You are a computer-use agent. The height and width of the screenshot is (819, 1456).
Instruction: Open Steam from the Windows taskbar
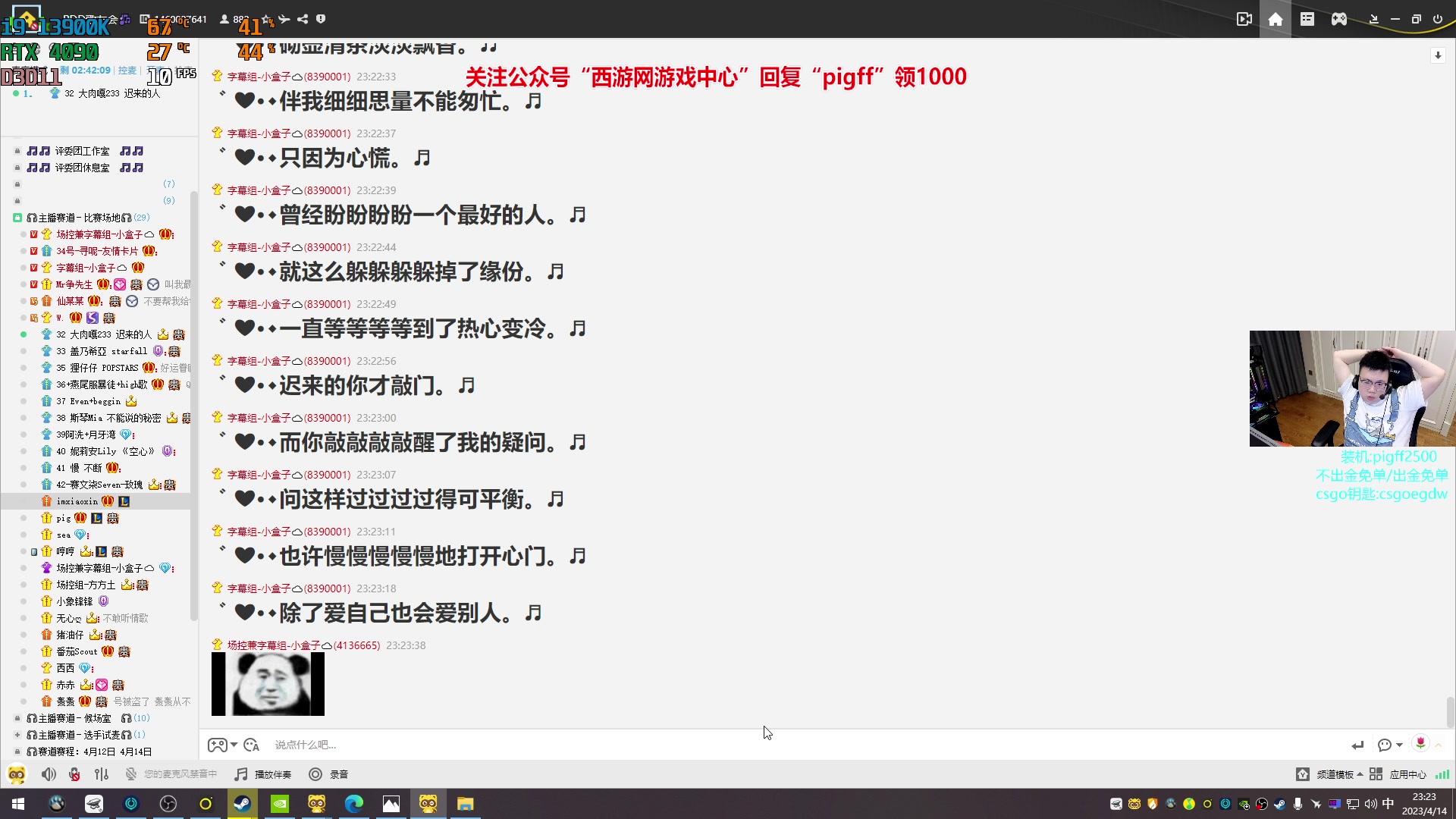[x=243, y=804]
